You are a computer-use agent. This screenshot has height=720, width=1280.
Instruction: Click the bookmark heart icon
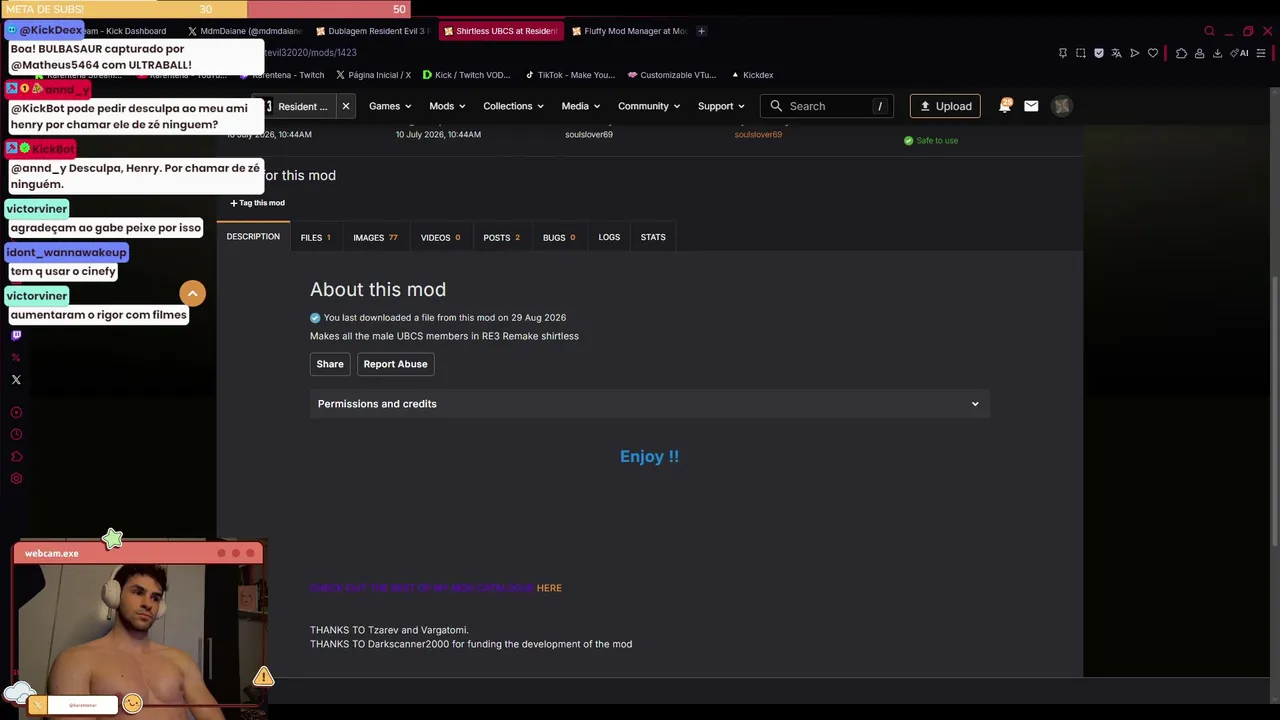(x=1152, y=53)
